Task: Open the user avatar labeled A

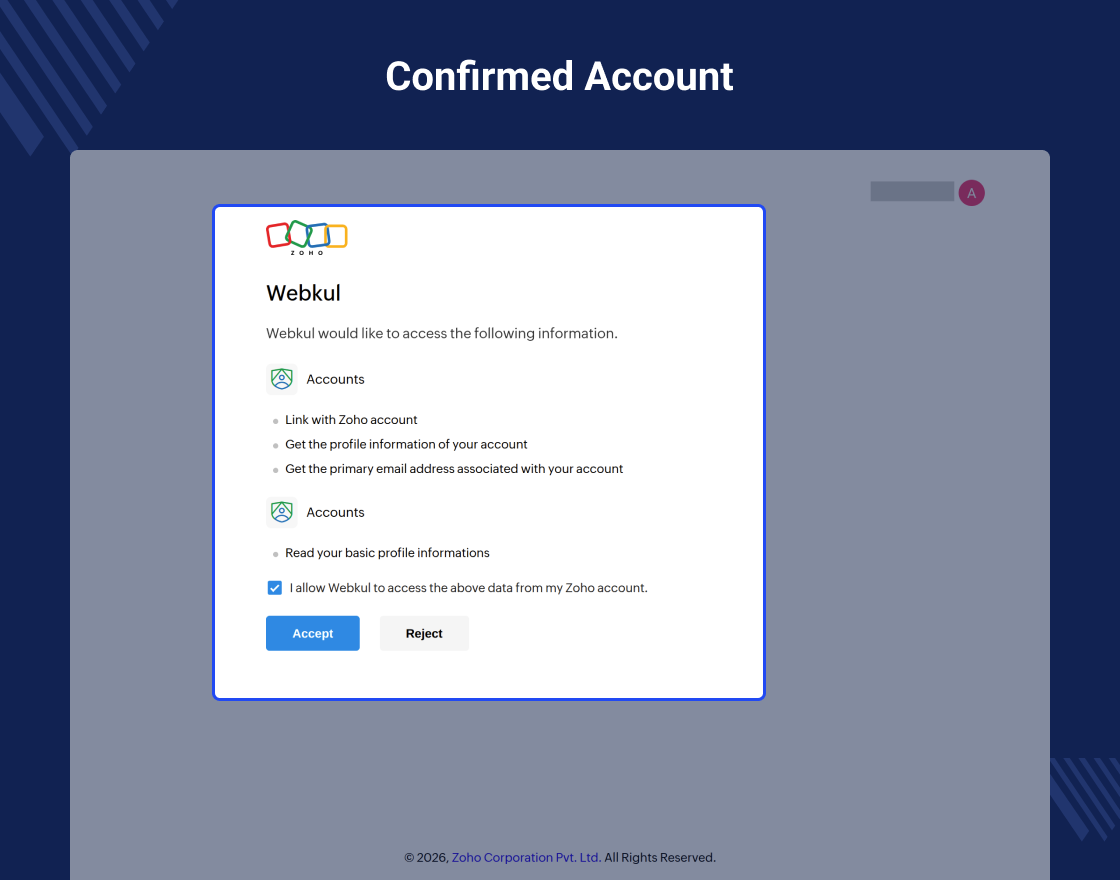Action: (x=971, y=193)
